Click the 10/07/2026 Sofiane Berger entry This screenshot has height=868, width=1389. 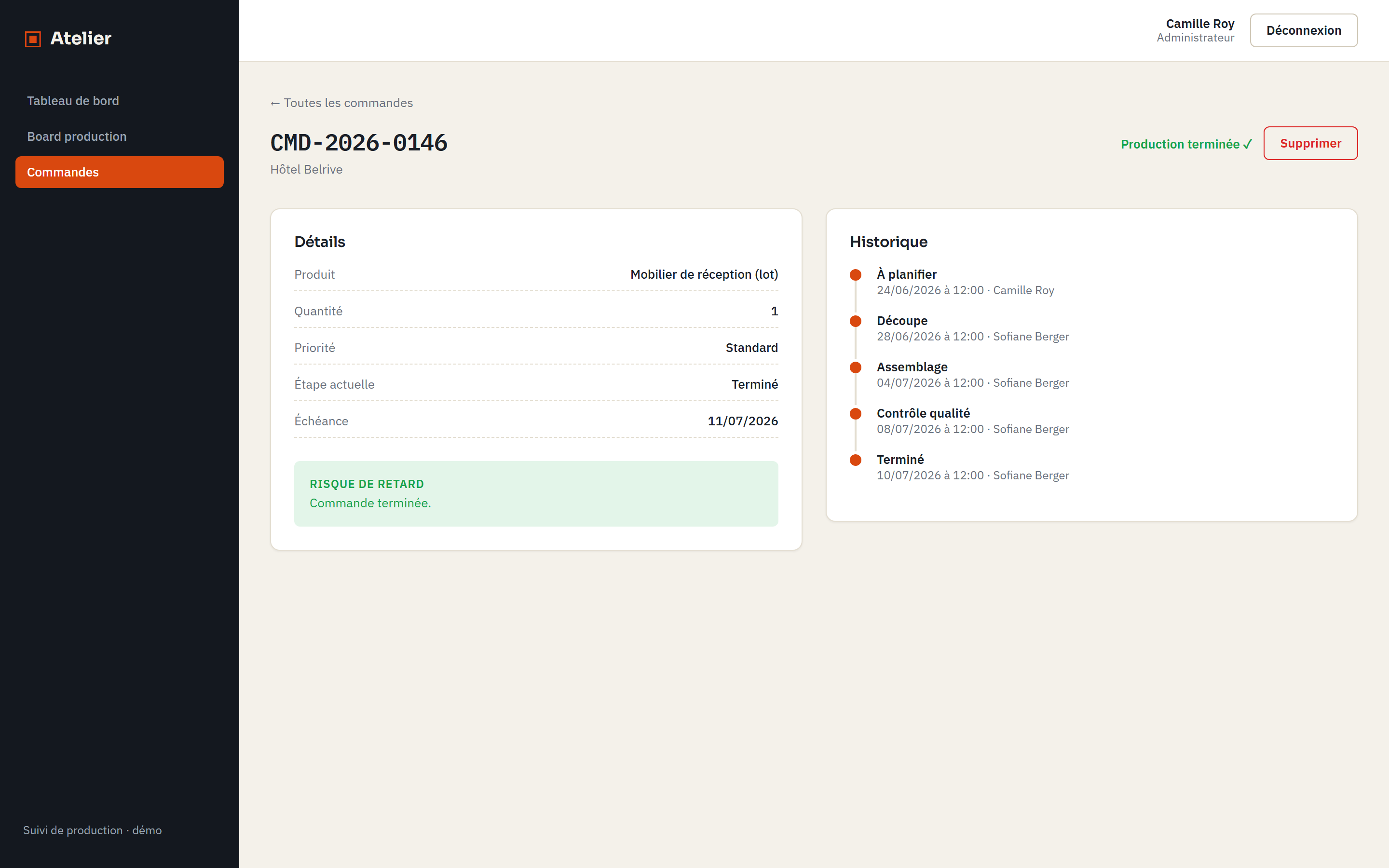(972, 475)
